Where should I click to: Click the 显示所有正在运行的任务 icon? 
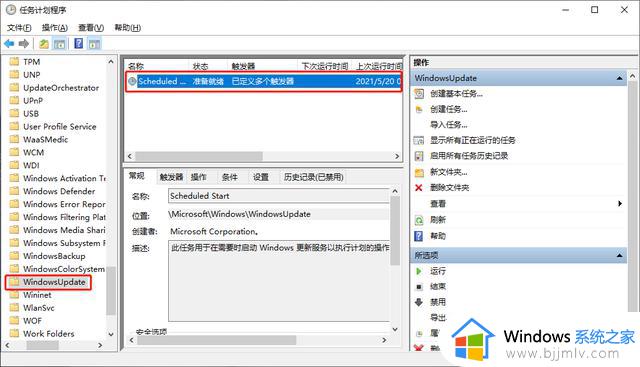[x=419, y=140]
